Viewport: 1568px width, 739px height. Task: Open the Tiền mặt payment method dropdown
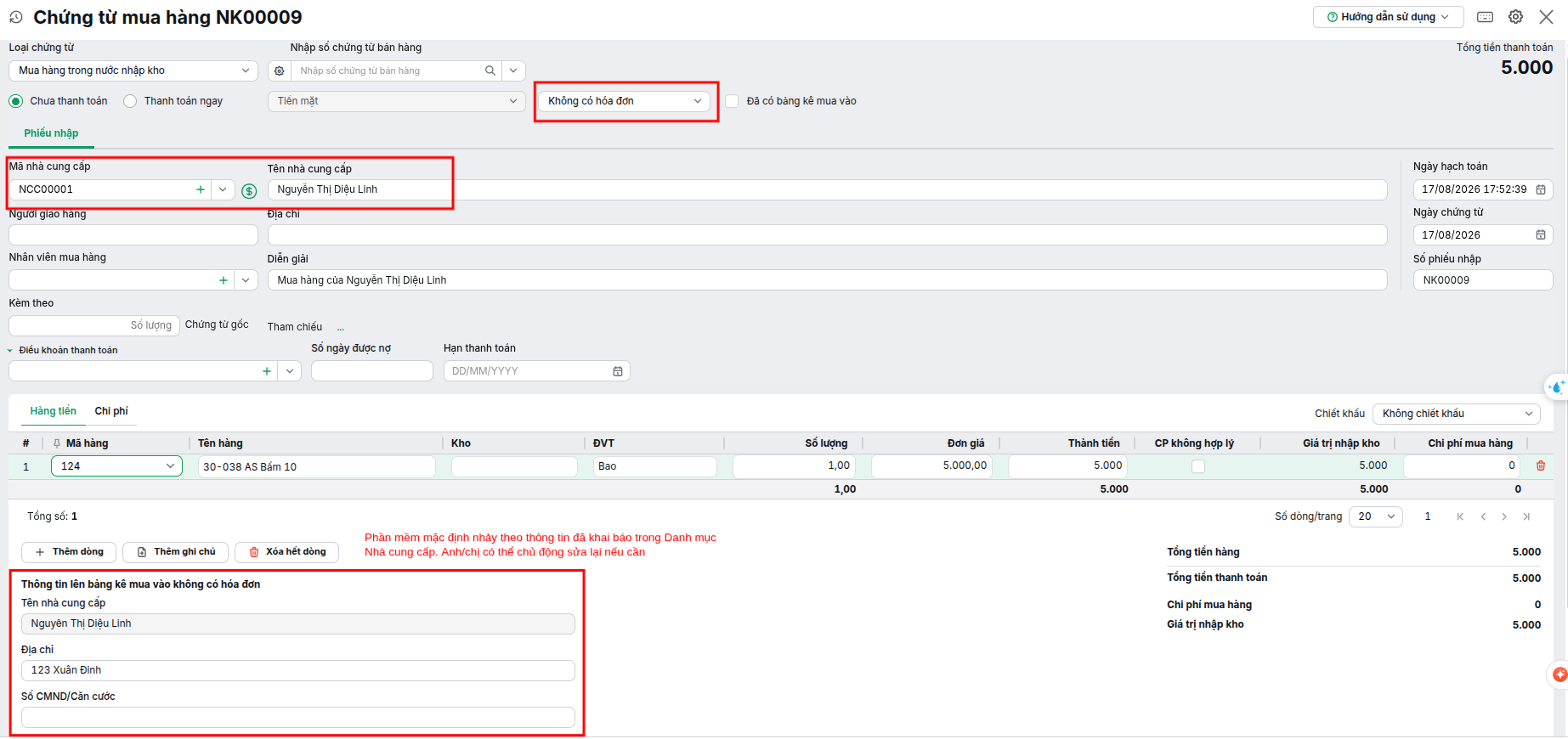pos(397,101)
